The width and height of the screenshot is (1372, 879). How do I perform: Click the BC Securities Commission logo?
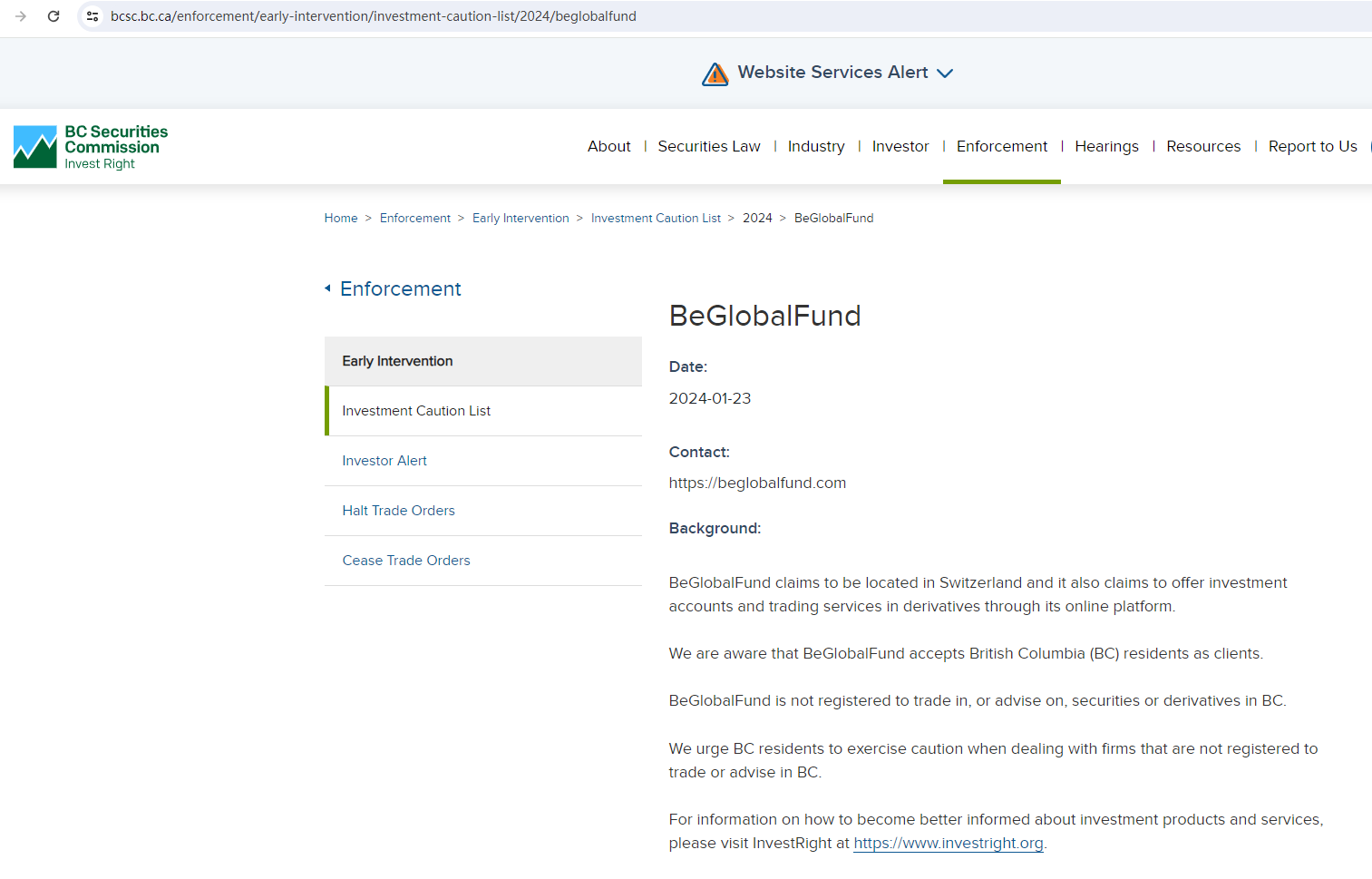[x=91, y=147]
